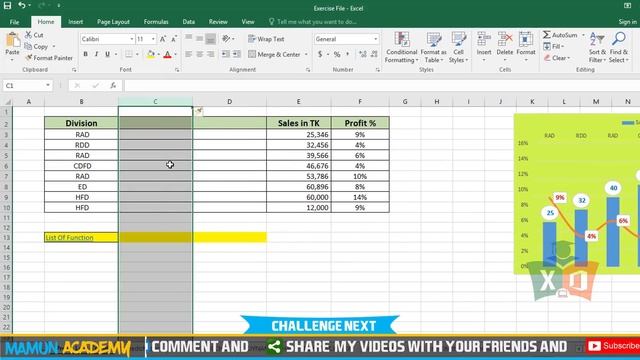
Task: Toggle Underline formatting
Action: (107, 54)
